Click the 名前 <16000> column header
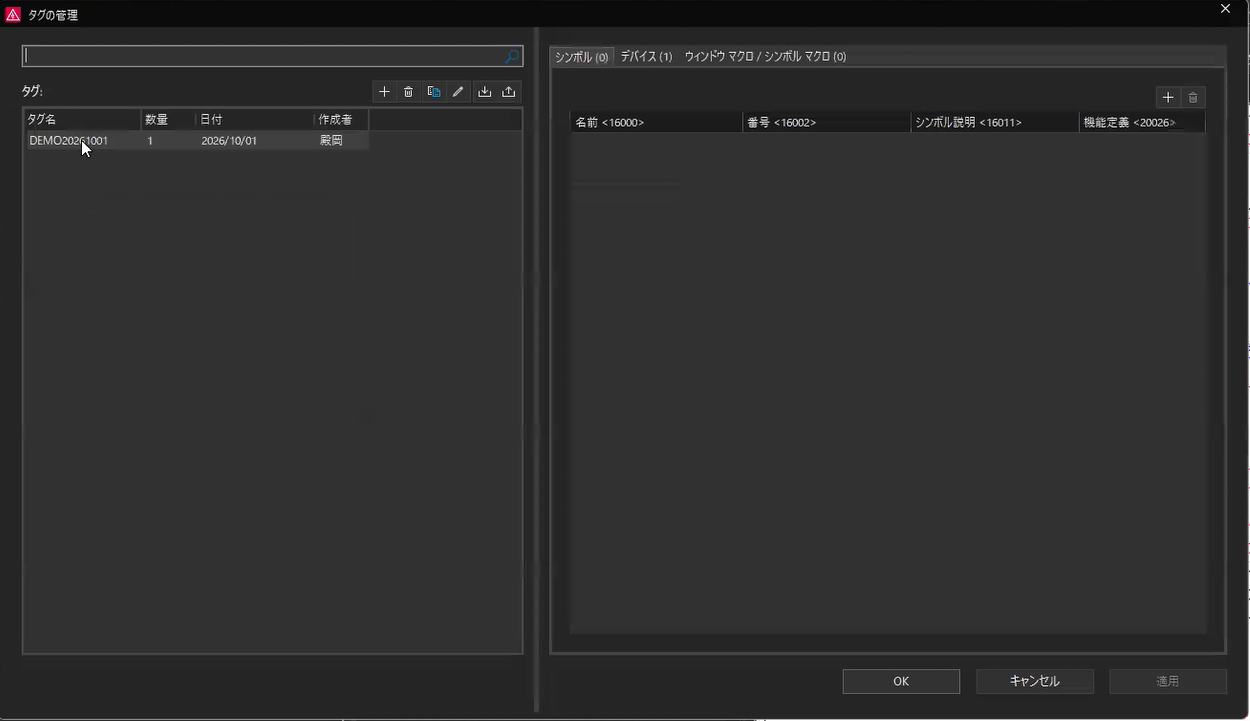Screen dimensions: 1250x721 656,122
